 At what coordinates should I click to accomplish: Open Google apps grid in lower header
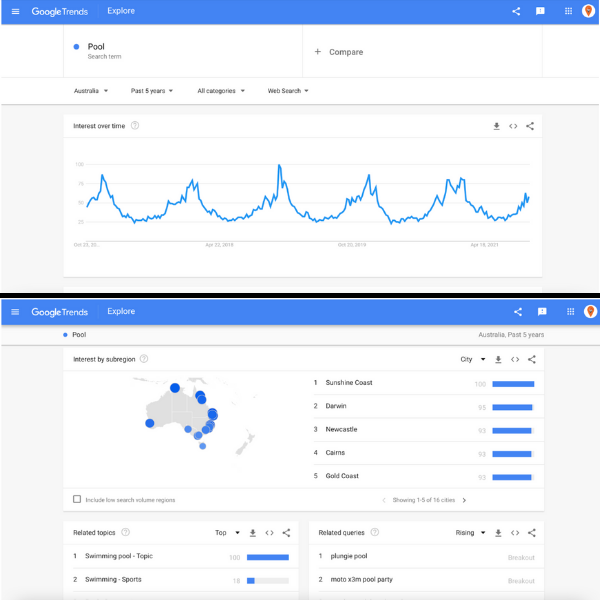(570, 311)
